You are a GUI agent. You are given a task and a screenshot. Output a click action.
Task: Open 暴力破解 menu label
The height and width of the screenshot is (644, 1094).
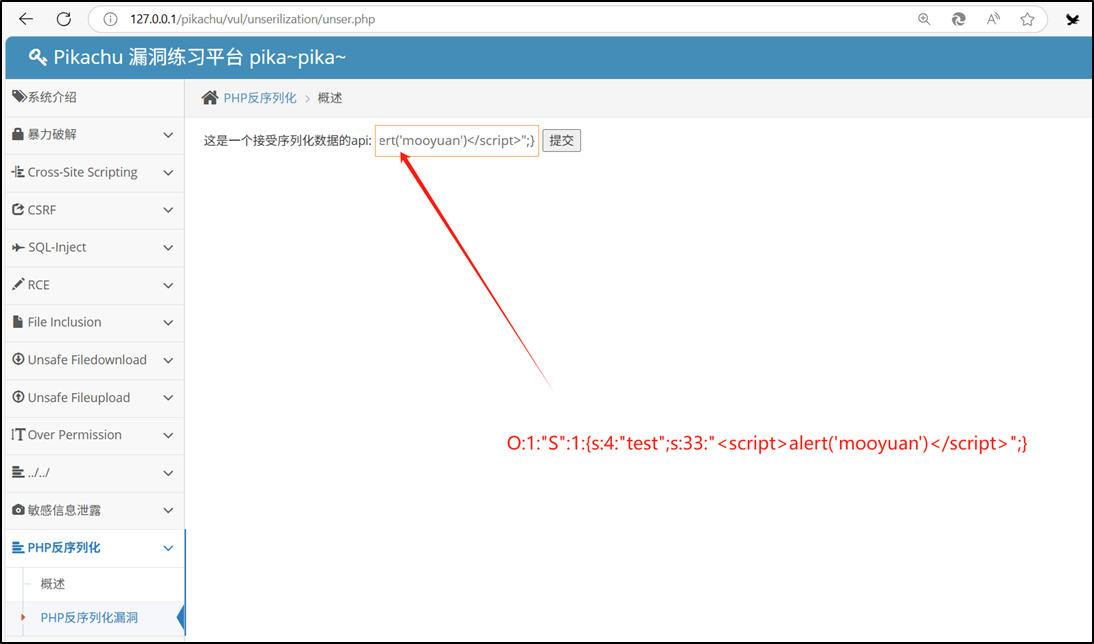[52, 135]
